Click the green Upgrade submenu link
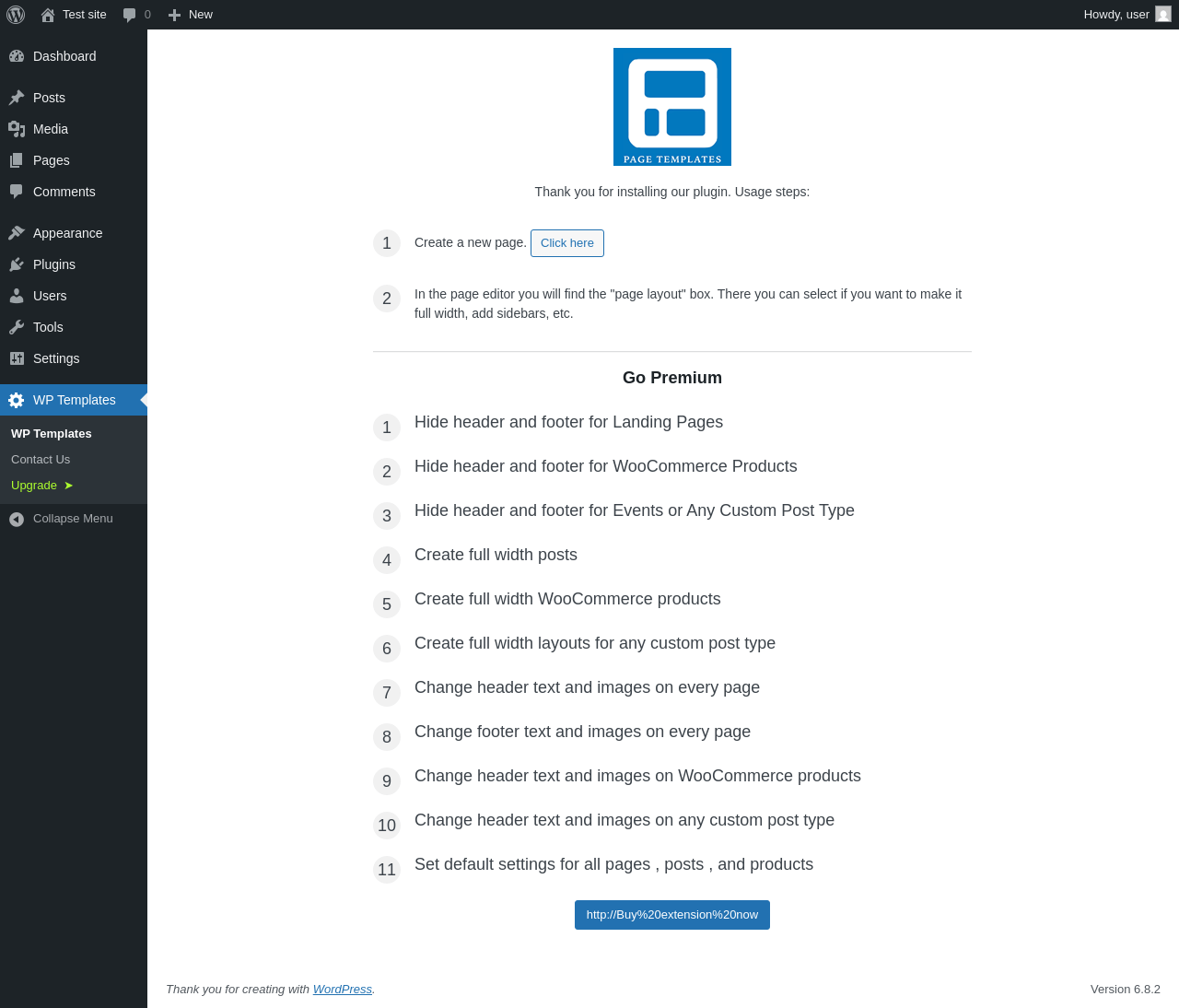Screen dimensions: 1179x1008 pos(41,486)
